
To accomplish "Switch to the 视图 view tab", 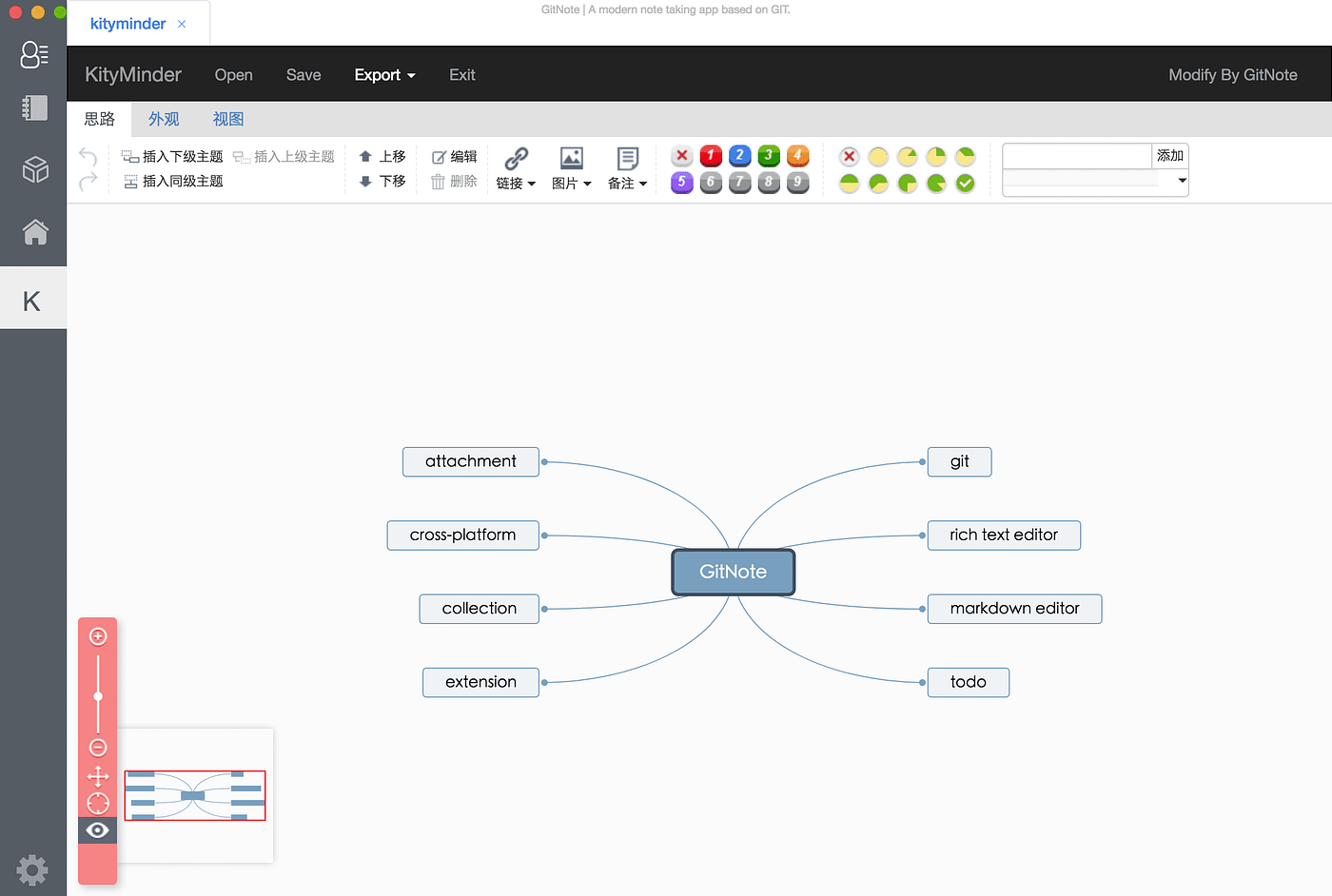I will point(227,118).
